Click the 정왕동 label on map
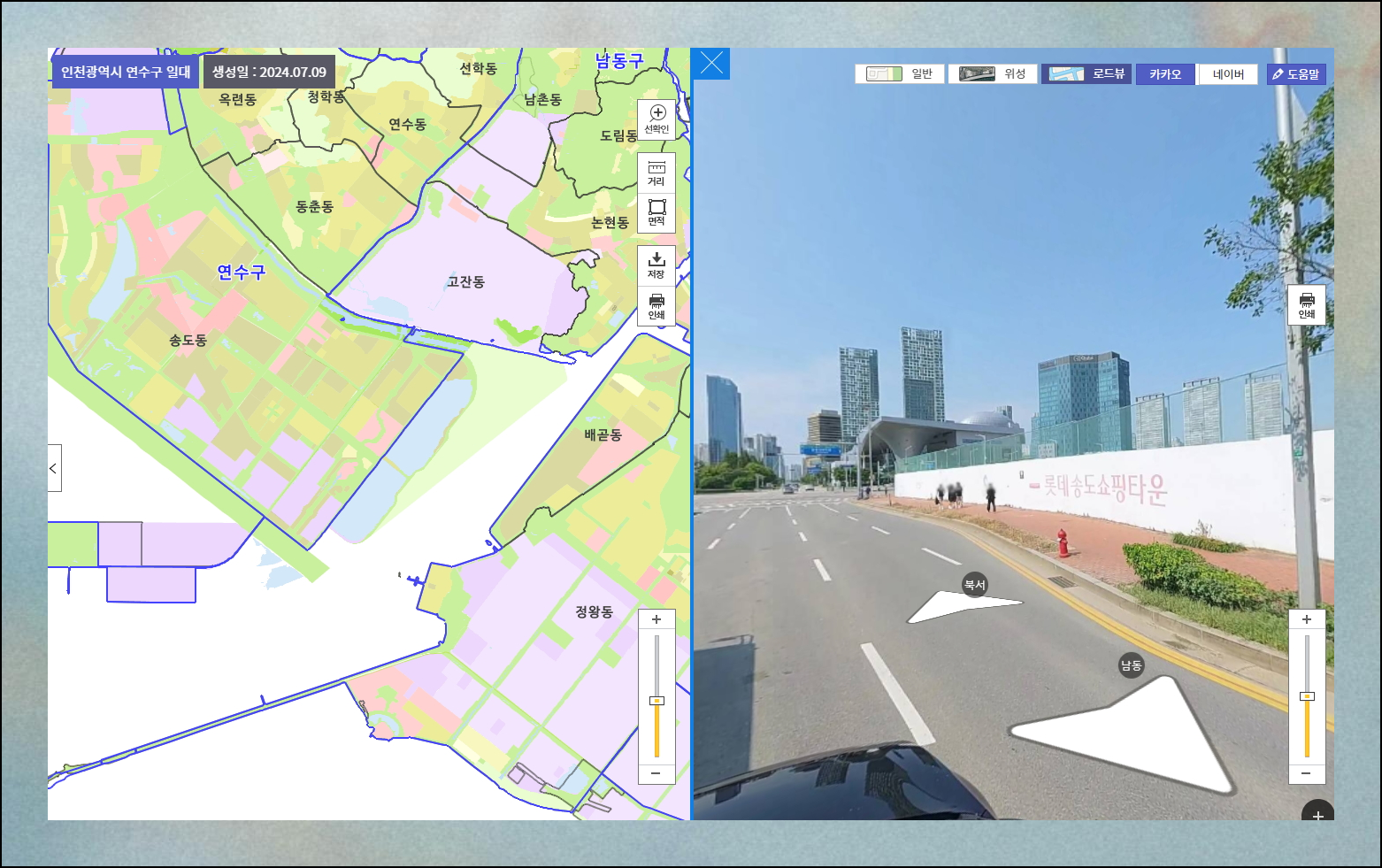1382x868 pixels. click(x=594, y=611)
